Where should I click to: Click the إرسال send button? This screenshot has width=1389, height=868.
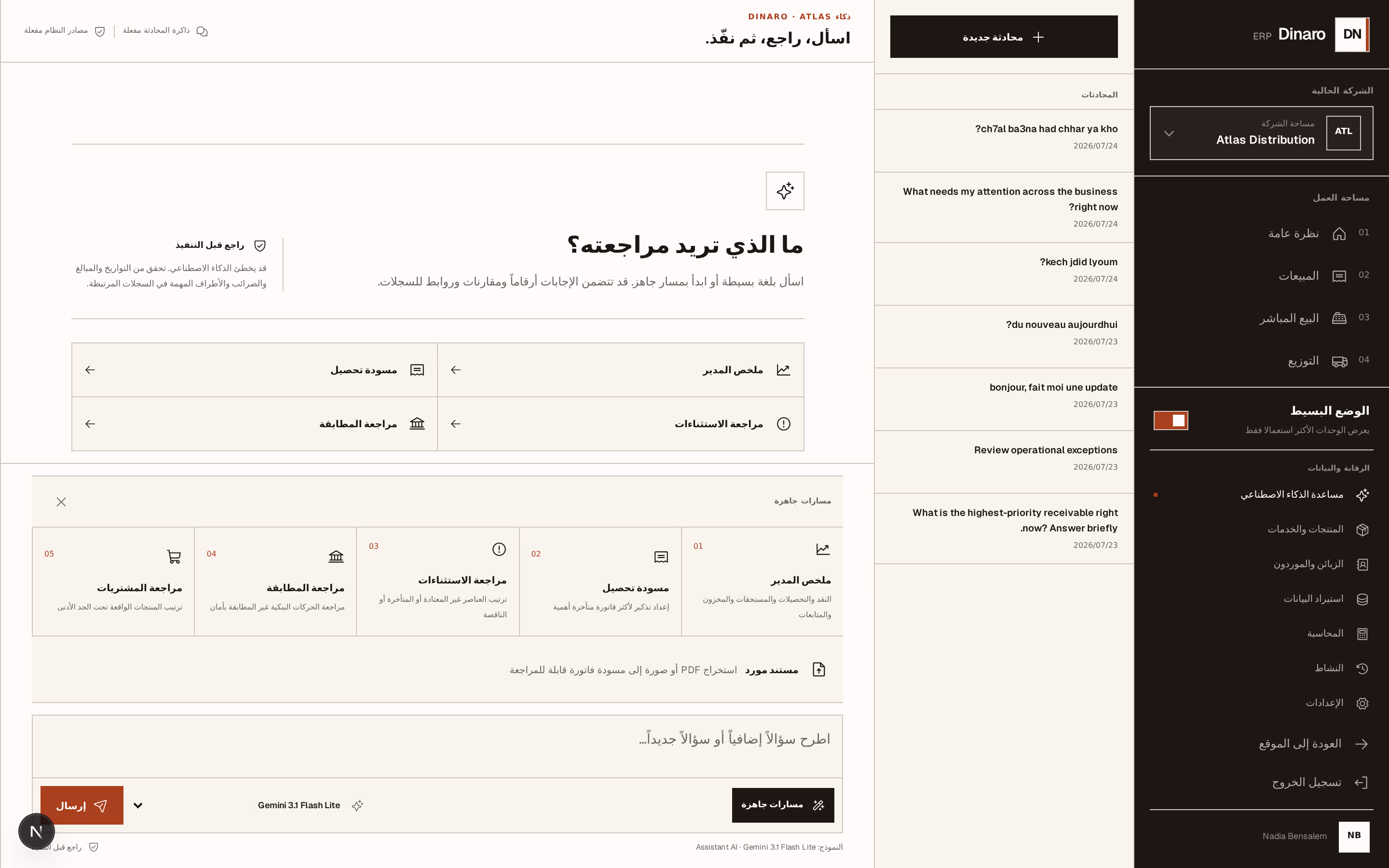click(82, 805)
